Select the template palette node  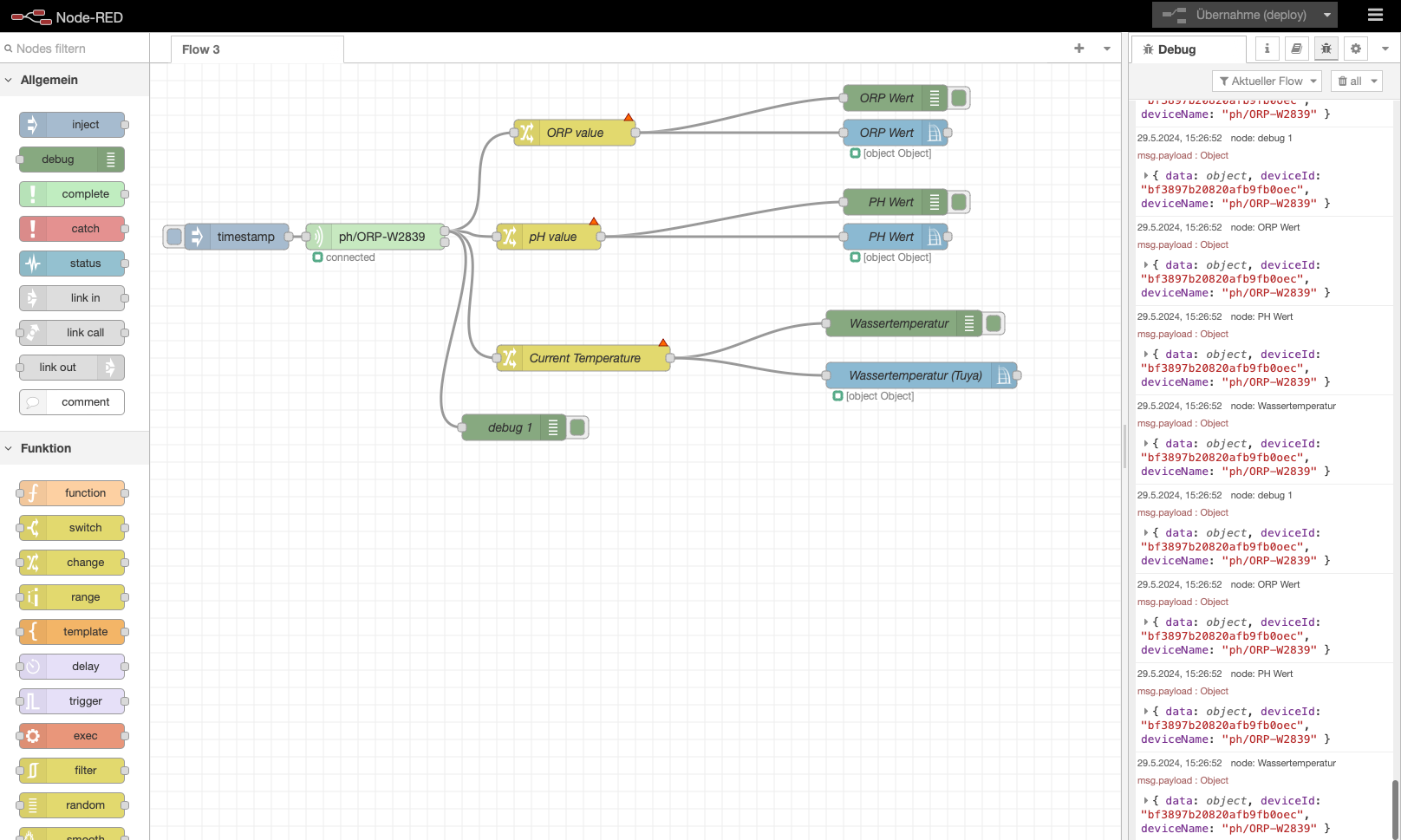click(72, 632)
